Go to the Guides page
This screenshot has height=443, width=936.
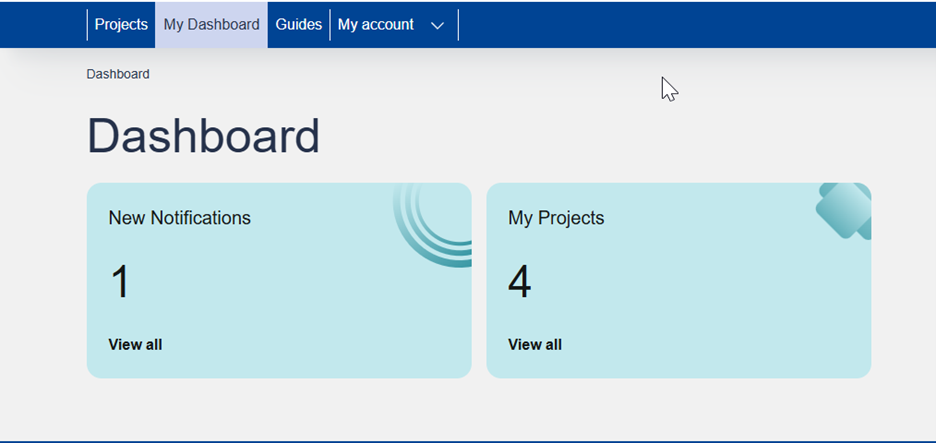click(x=298, y=24)
